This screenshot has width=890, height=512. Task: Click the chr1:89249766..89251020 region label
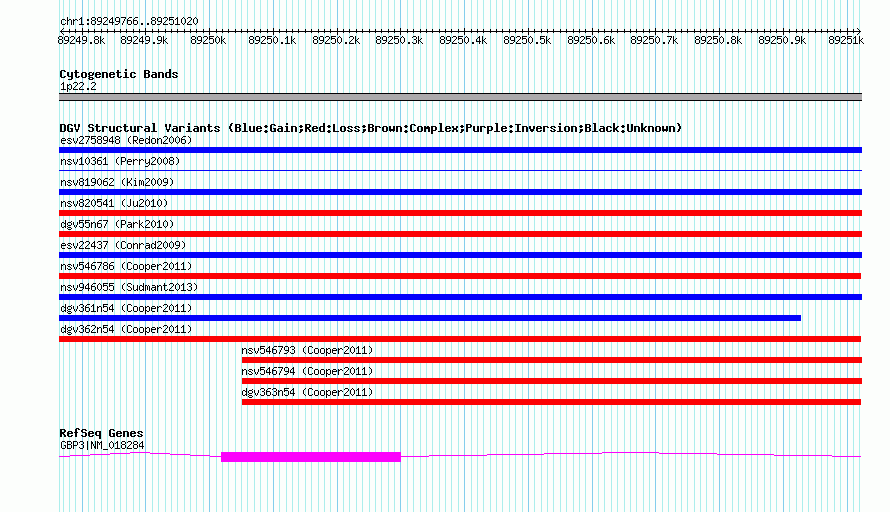tap(129, 22)
